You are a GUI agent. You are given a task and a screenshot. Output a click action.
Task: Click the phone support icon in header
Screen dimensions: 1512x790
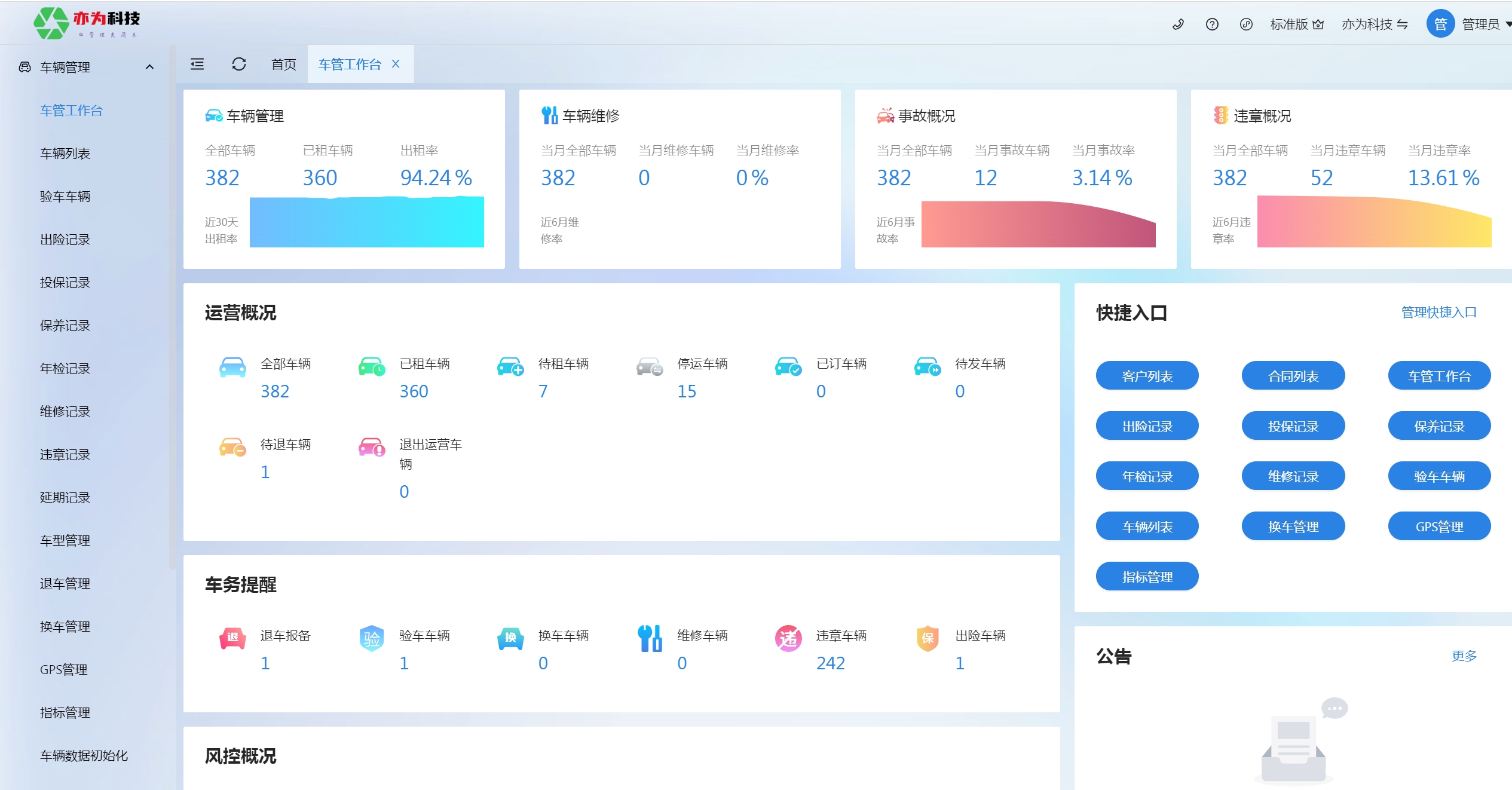point(1178,25)
